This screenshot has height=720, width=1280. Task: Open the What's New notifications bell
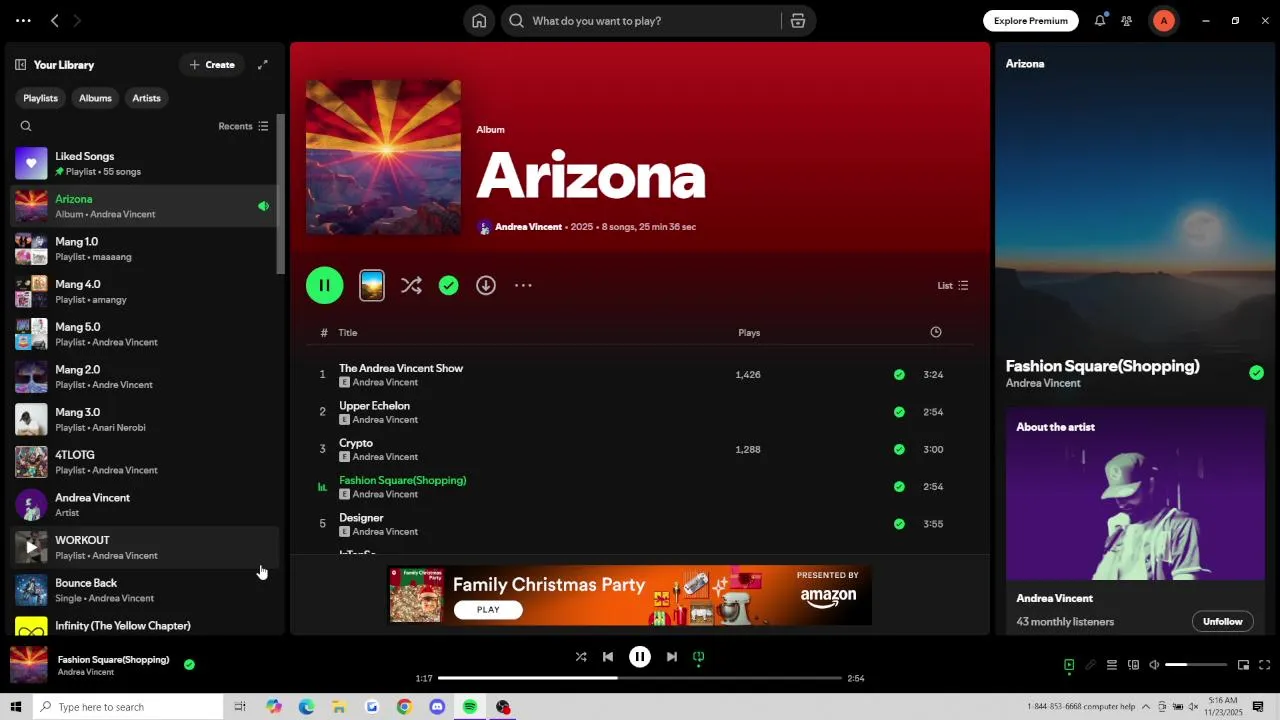(1100, 21)
